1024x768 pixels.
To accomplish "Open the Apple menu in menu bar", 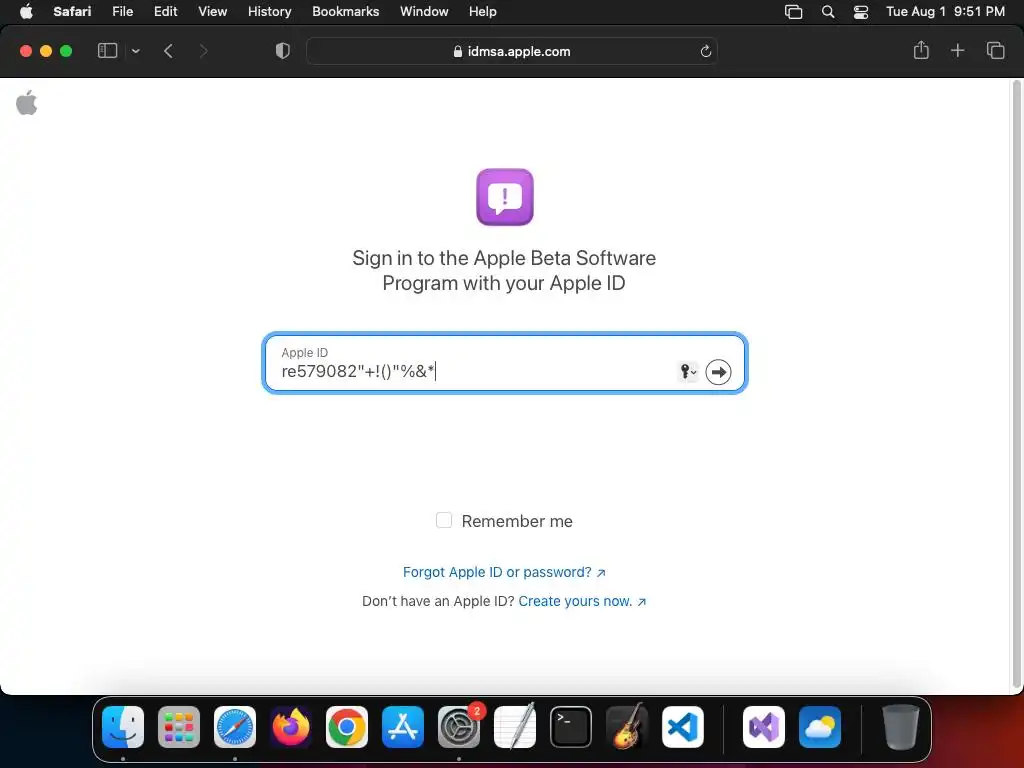I will (x=26, y=12).
